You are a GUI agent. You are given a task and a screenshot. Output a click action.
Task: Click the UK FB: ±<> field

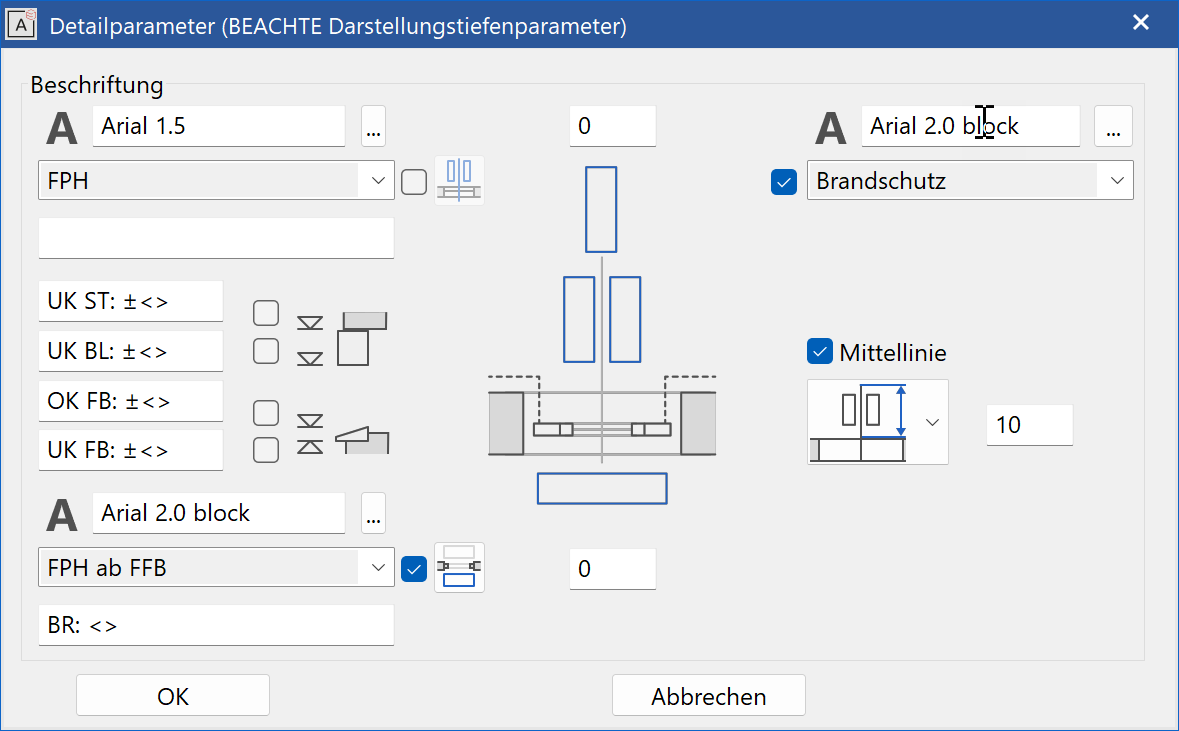tap(131, 450)
